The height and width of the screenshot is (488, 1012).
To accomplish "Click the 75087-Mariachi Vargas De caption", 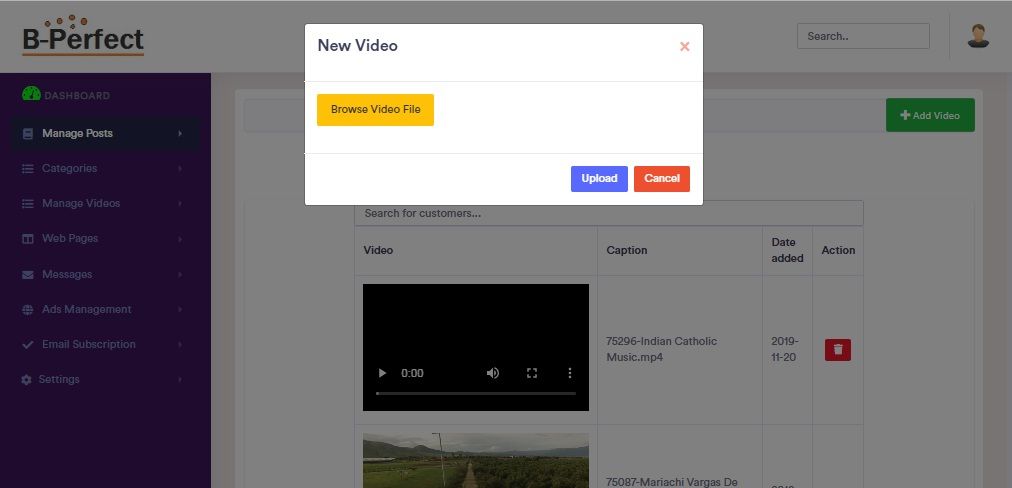I will click(672, 482).
